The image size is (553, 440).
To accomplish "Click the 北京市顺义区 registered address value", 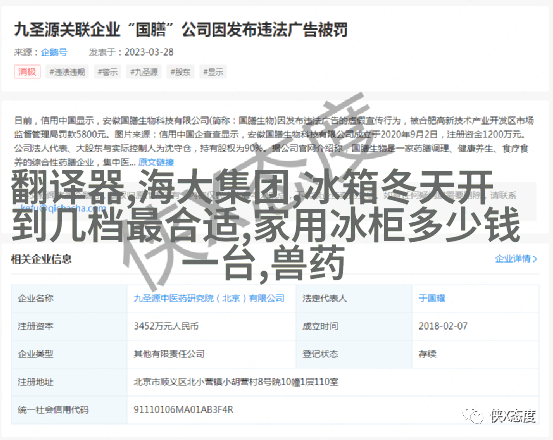I will coord(236,382).
